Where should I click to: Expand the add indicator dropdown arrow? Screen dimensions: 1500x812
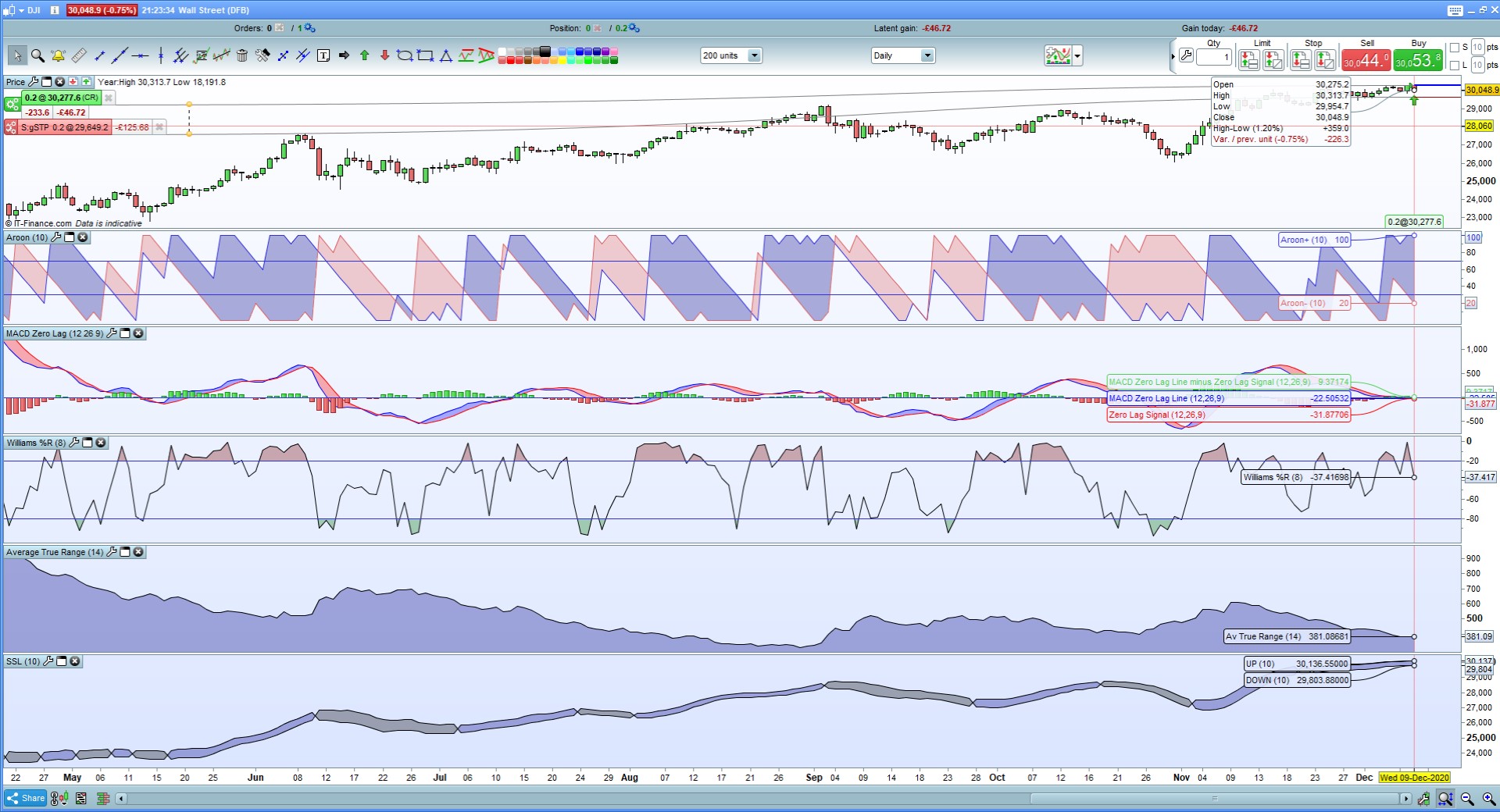pos(1078,55)
